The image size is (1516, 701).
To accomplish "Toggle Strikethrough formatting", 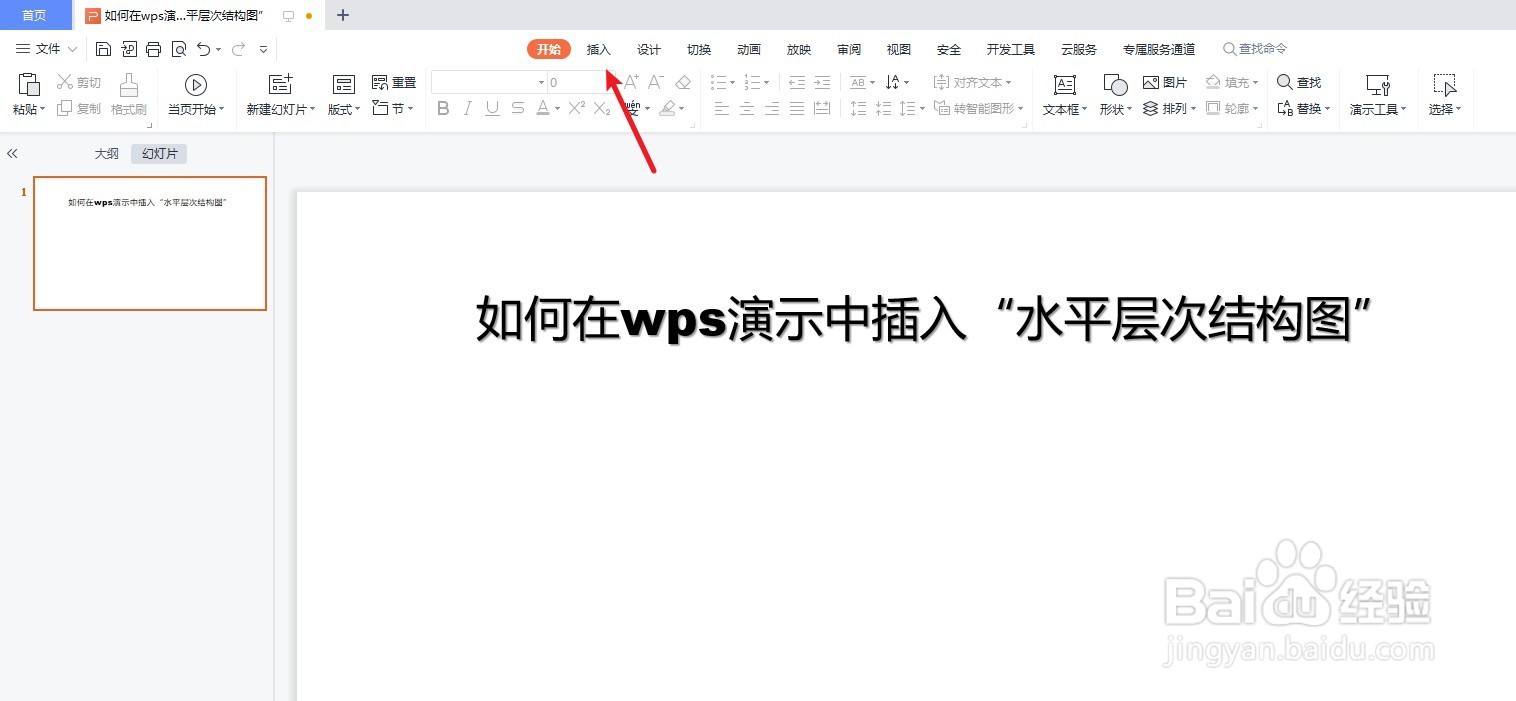I will 517,108.
